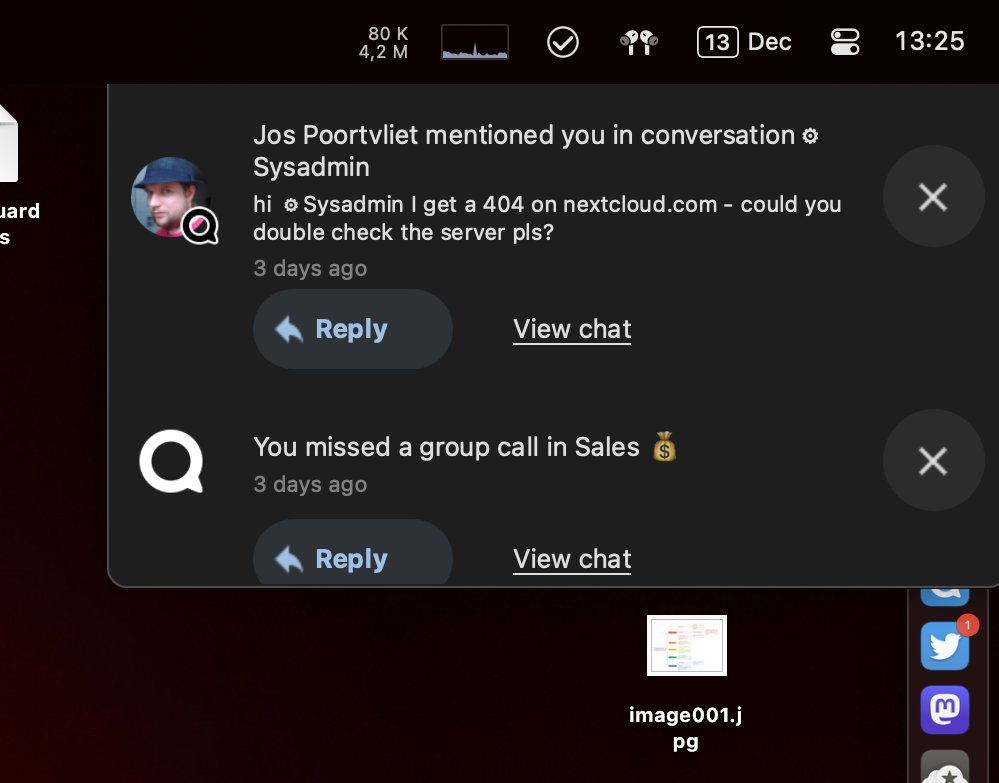Dismiss Jos Poortvliet's notification
This screenshot has height=783, width=999.
coord(932,196)
